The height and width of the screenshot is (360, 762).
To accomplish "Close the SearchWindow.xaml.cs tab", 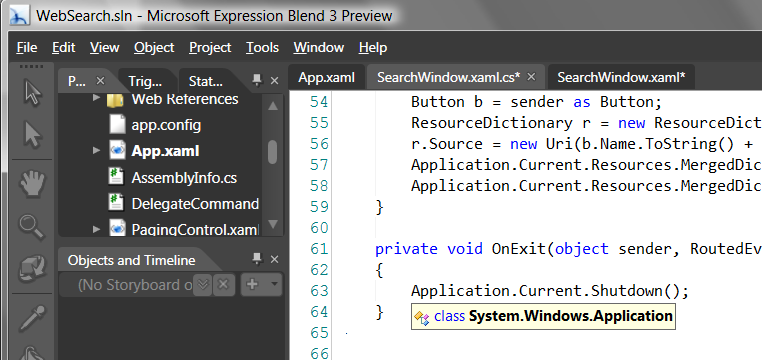I will 531,77.
